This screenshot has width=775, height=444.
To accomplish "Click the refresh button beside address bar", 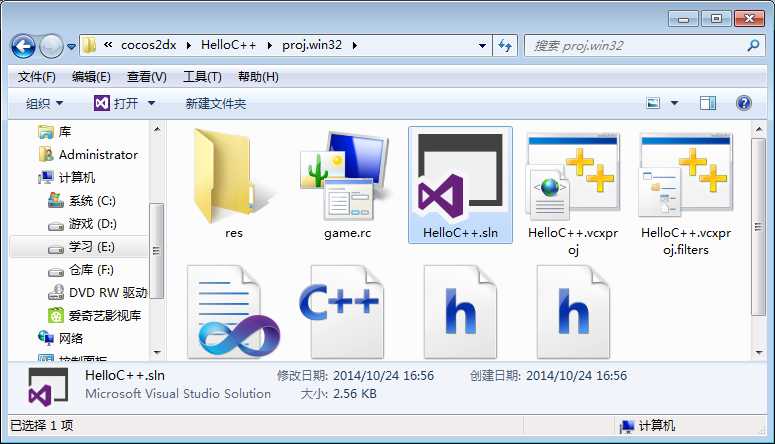I will pyautogui.click(x=505, y=45).
